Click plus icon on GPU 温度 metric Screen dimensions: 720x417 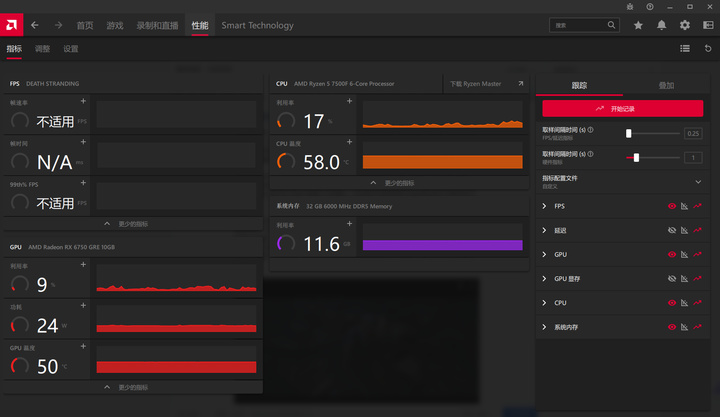tap(83, 346)
